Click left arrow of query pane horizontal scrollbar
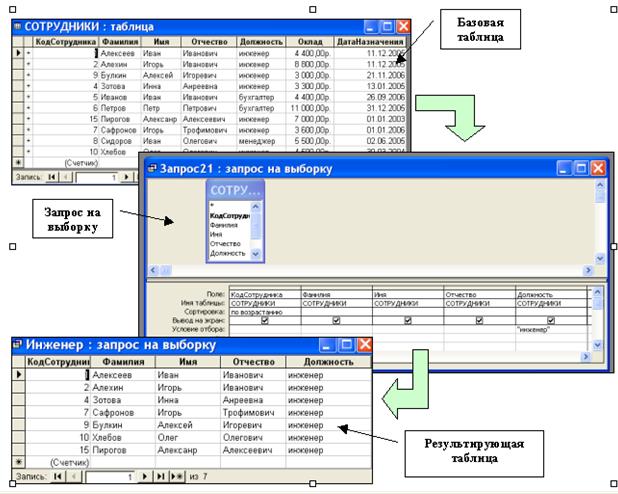 point(153,270)
